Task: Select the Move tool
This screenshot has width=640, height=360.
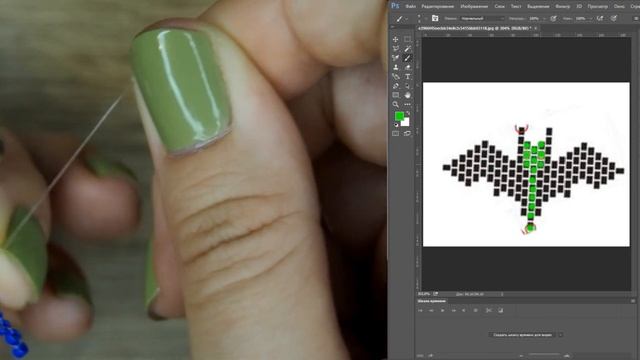Action: [396, 40]
